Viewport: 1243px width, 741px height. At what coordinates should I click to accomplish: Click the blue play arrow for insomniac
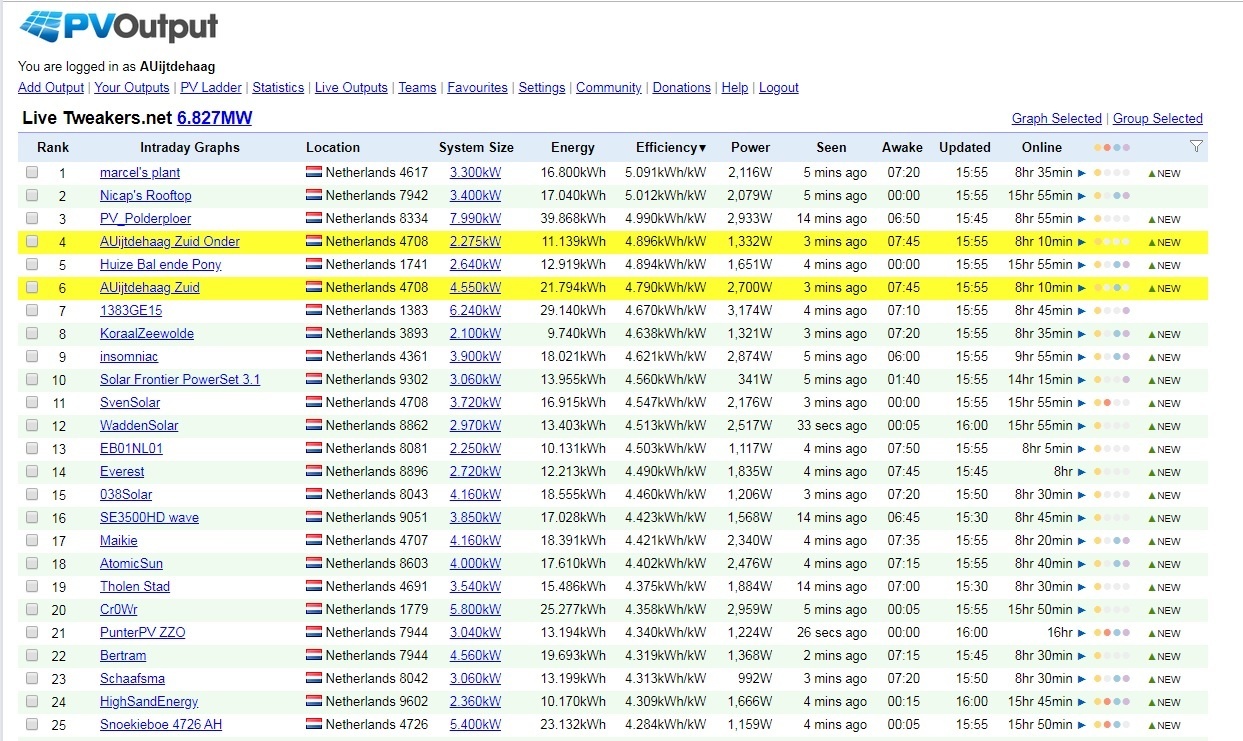(1081, 357)
